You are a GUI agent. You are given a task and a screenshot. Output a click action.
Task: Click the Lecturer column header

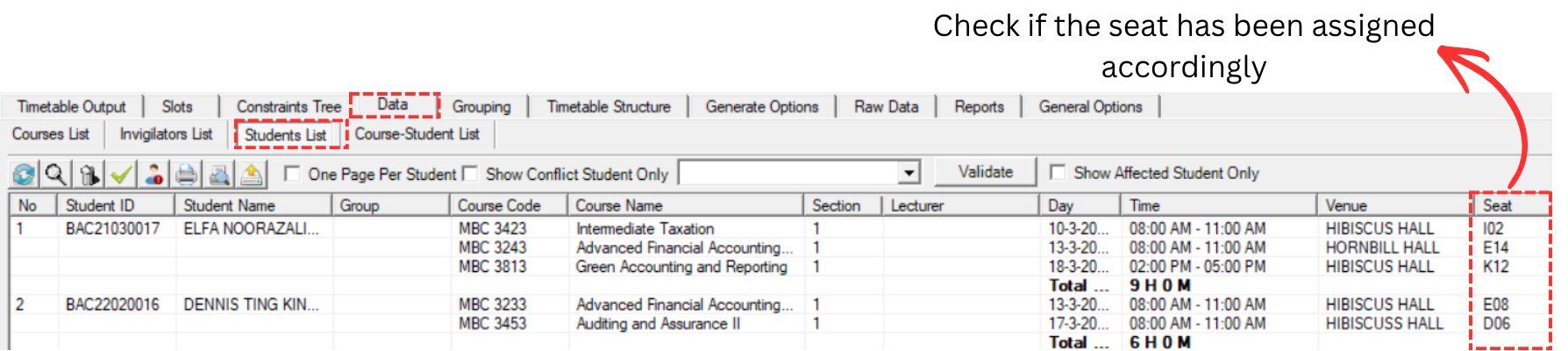[x=961, y=205]
